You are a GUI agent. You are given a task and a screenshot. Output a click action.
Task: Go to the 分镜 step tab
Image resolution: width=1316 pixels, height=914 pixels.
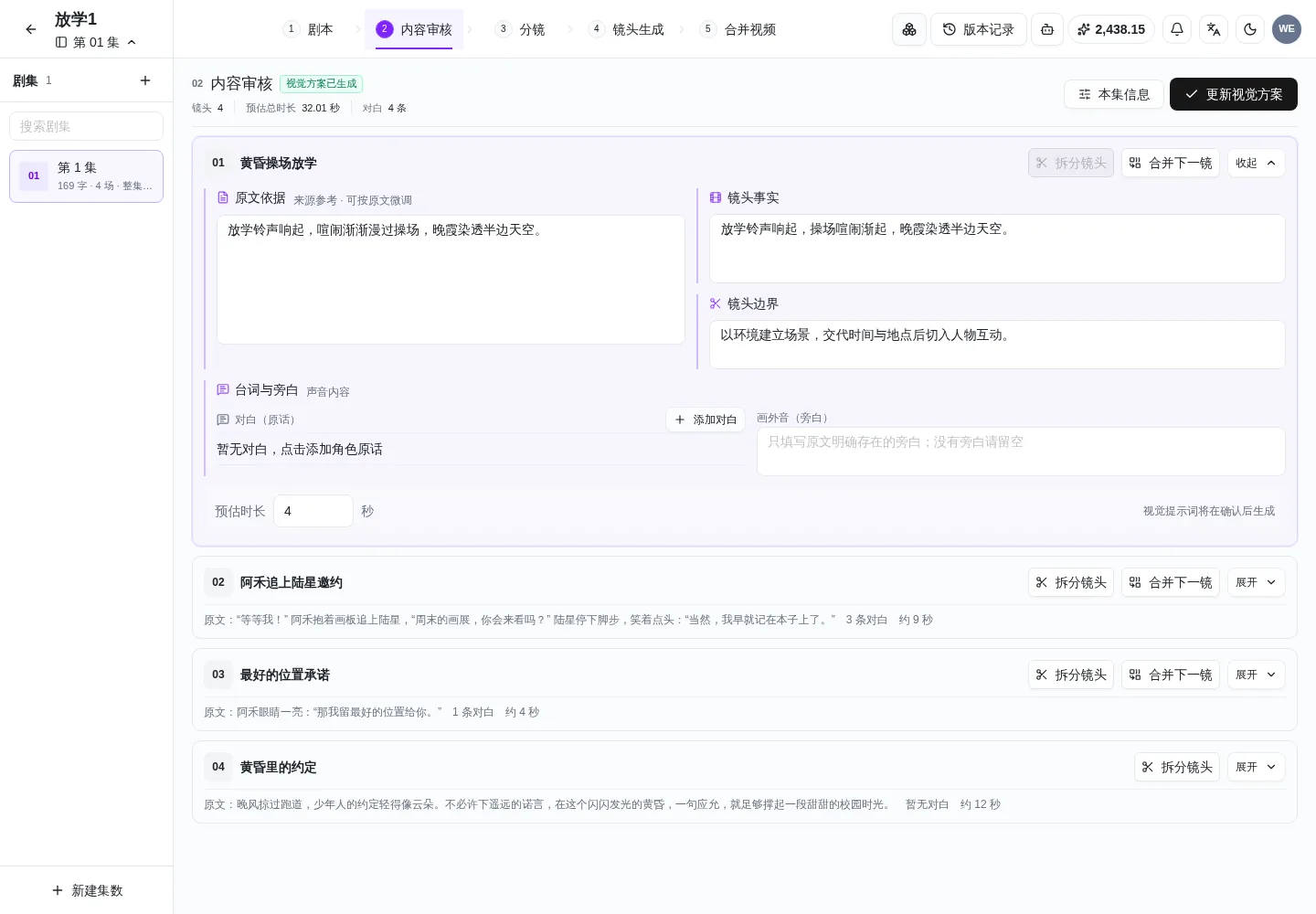pos(521,29)
